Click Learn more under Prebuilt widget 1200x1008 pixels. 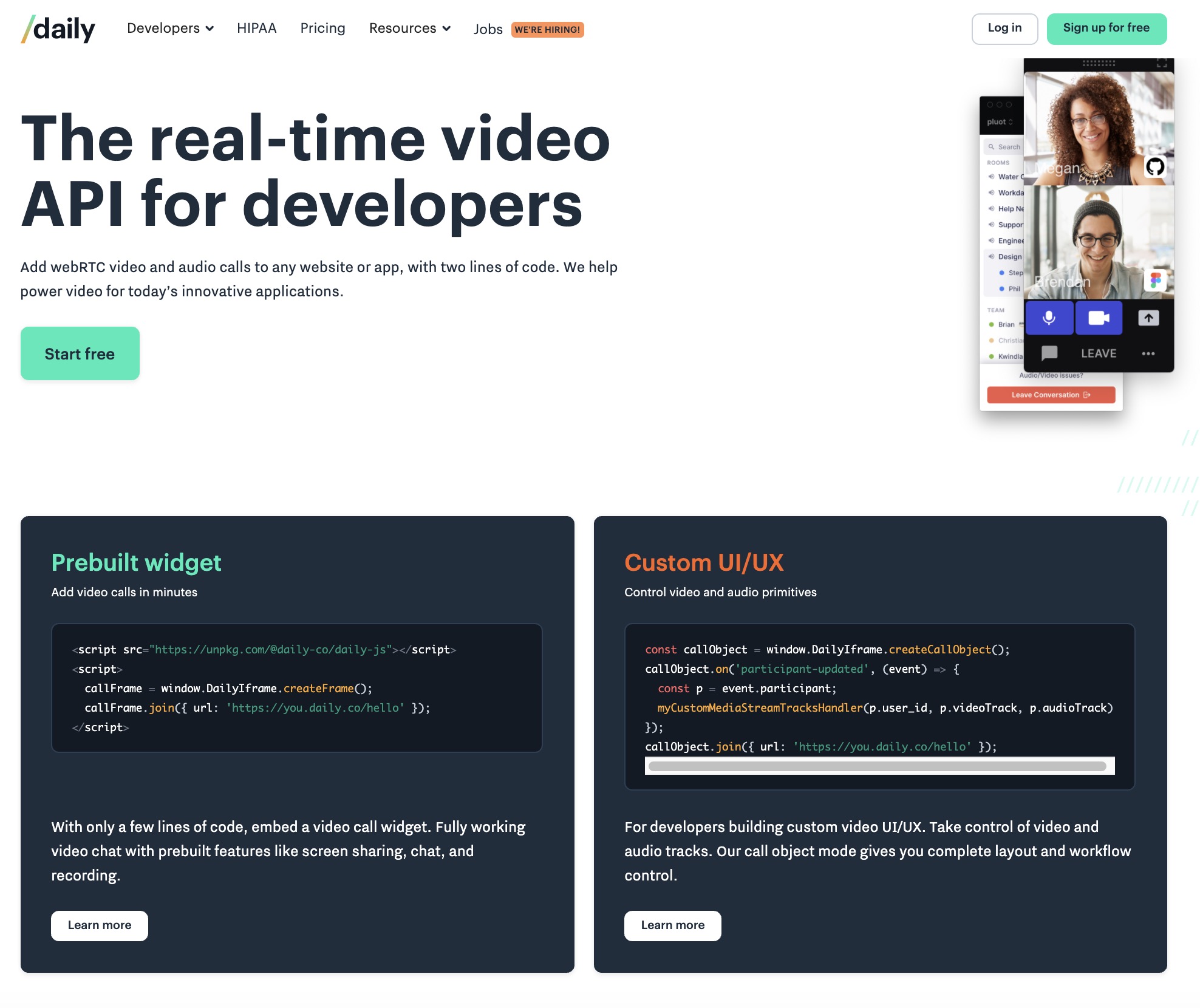(x=100, y=925)
